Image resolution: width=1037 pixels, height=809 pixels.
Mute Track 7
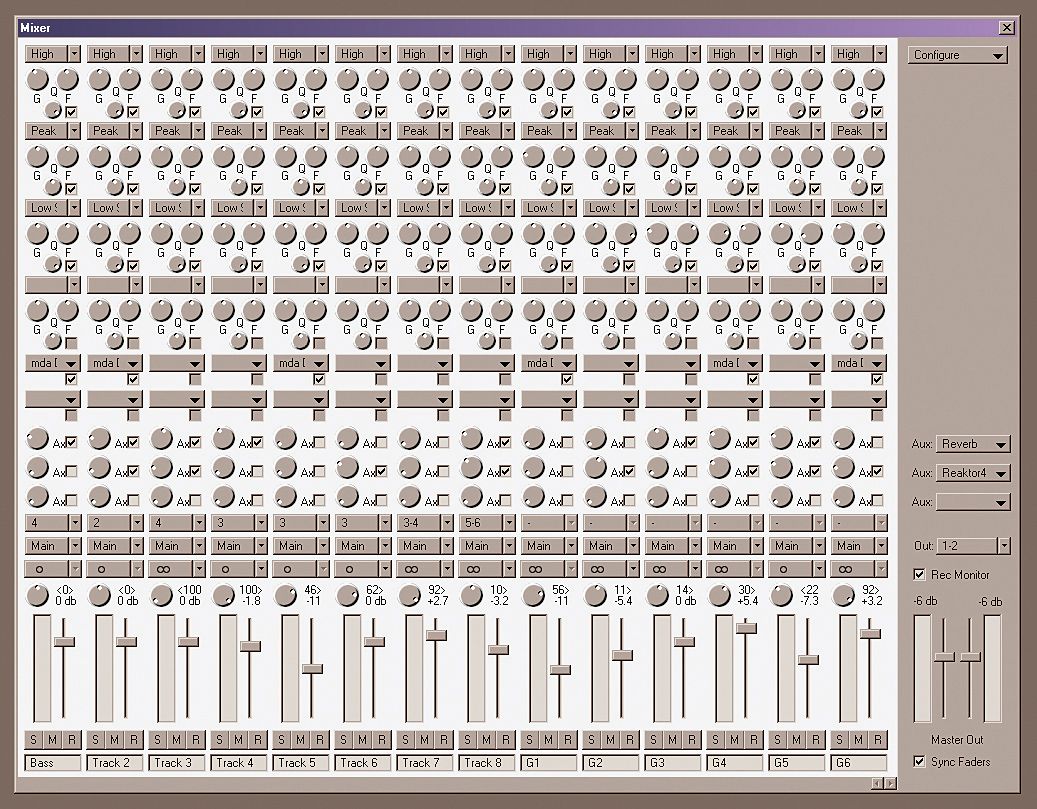point(425,740)
